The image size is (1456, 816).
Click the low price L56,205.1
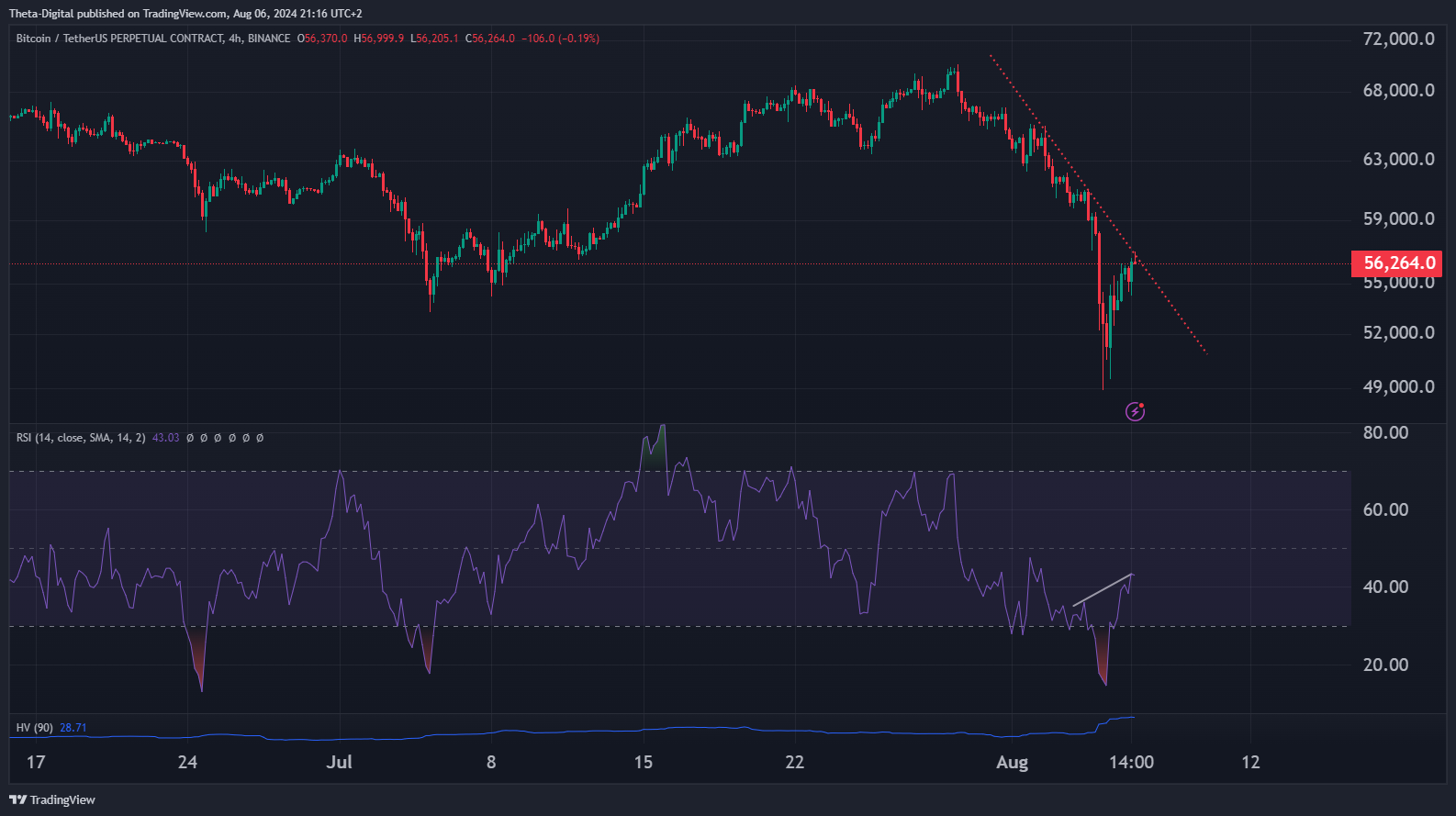(434, 39)
